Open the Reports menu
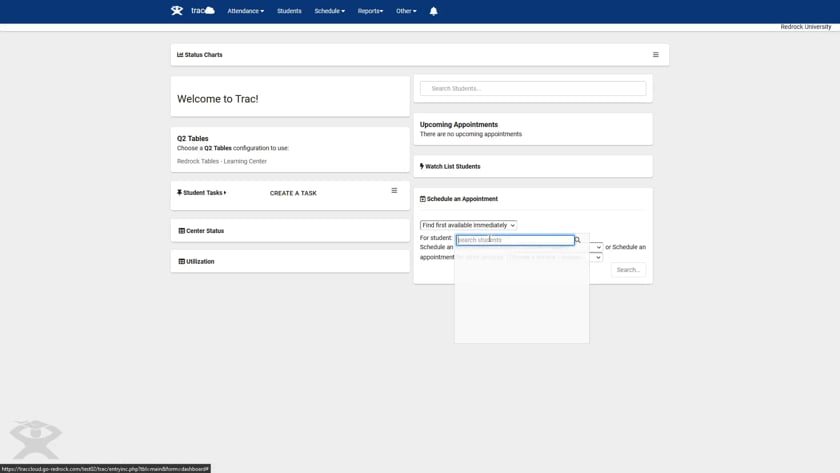The height and width of the screenshot is (473, 840). coord(370,11)
